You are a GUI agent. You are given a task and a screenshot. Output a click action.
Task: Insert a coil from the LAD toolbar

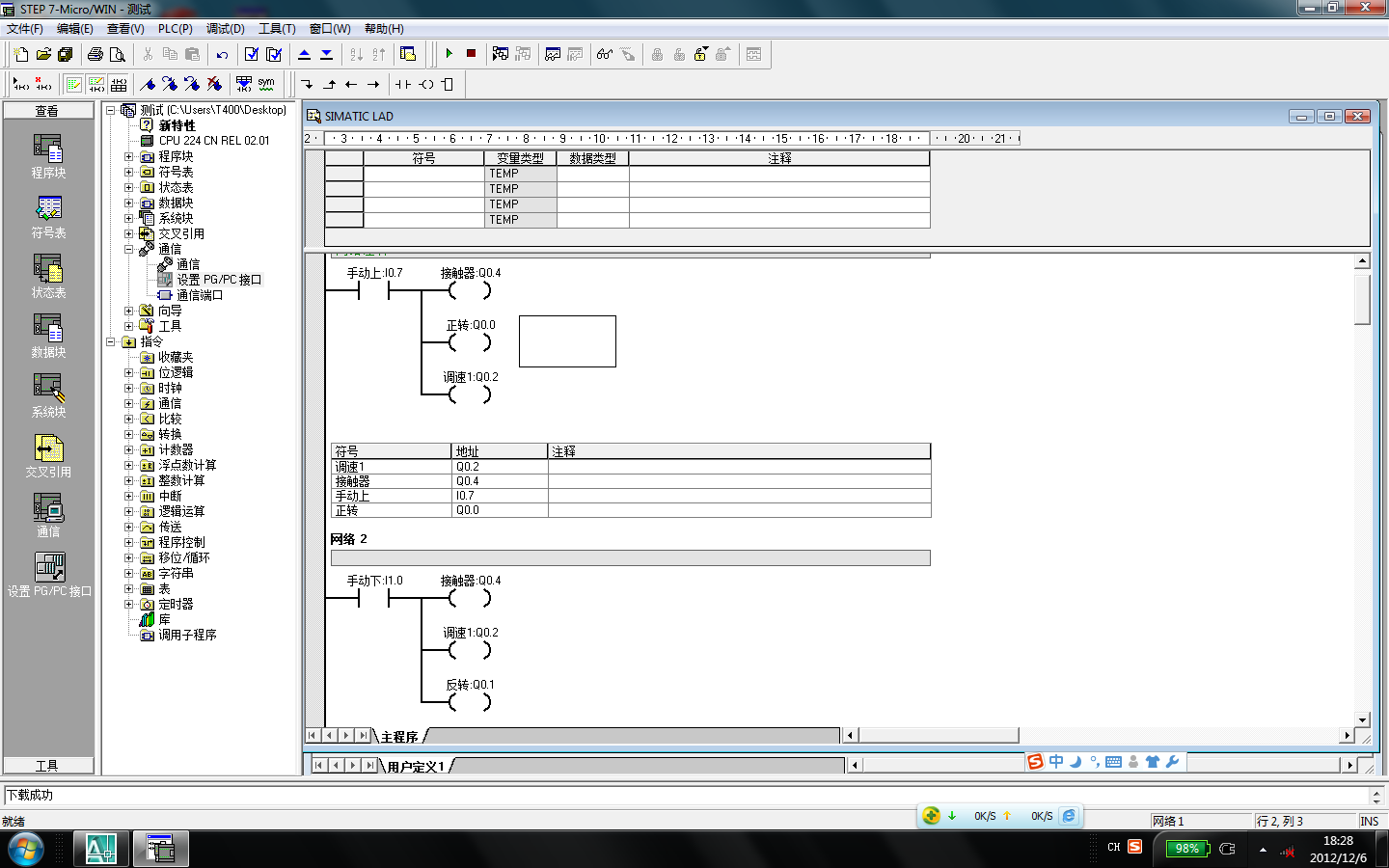click(x=425, y=84)
